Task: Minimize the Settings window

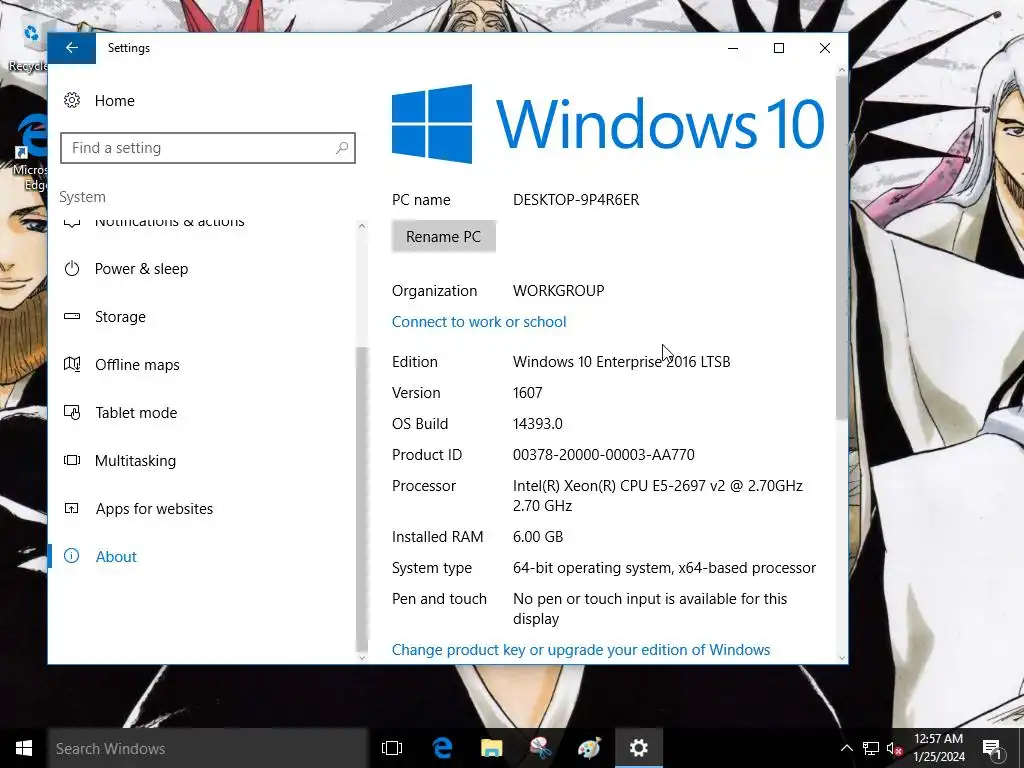Action: (733, 48)
